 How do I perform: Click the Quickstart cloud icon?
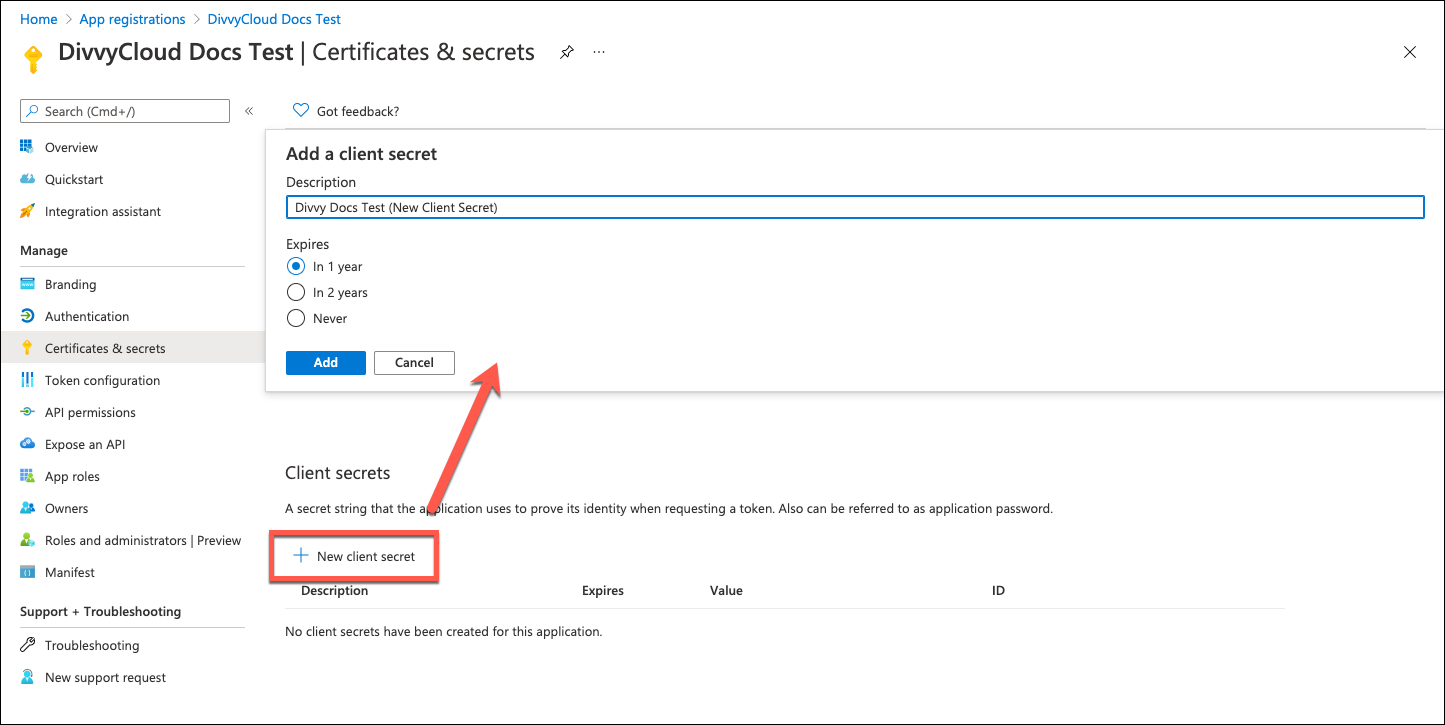(x=27, y=179)
